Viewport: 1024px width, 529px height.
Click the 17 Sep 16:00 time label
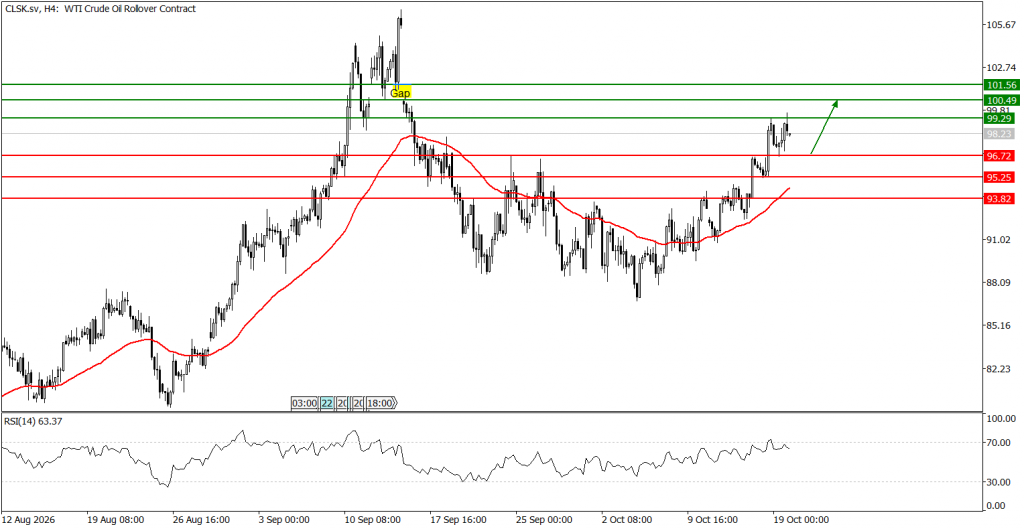459,520
